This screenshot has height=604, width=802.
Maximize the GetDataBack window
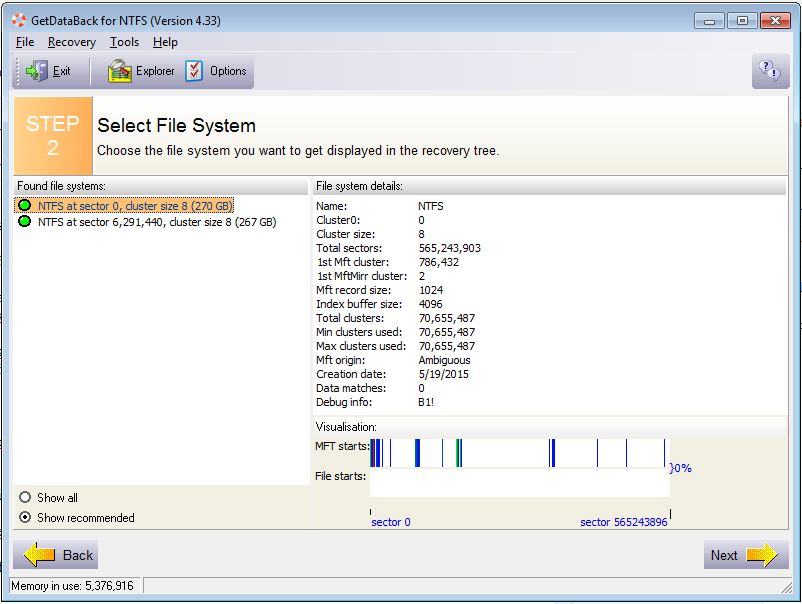(x=742, y=20)
